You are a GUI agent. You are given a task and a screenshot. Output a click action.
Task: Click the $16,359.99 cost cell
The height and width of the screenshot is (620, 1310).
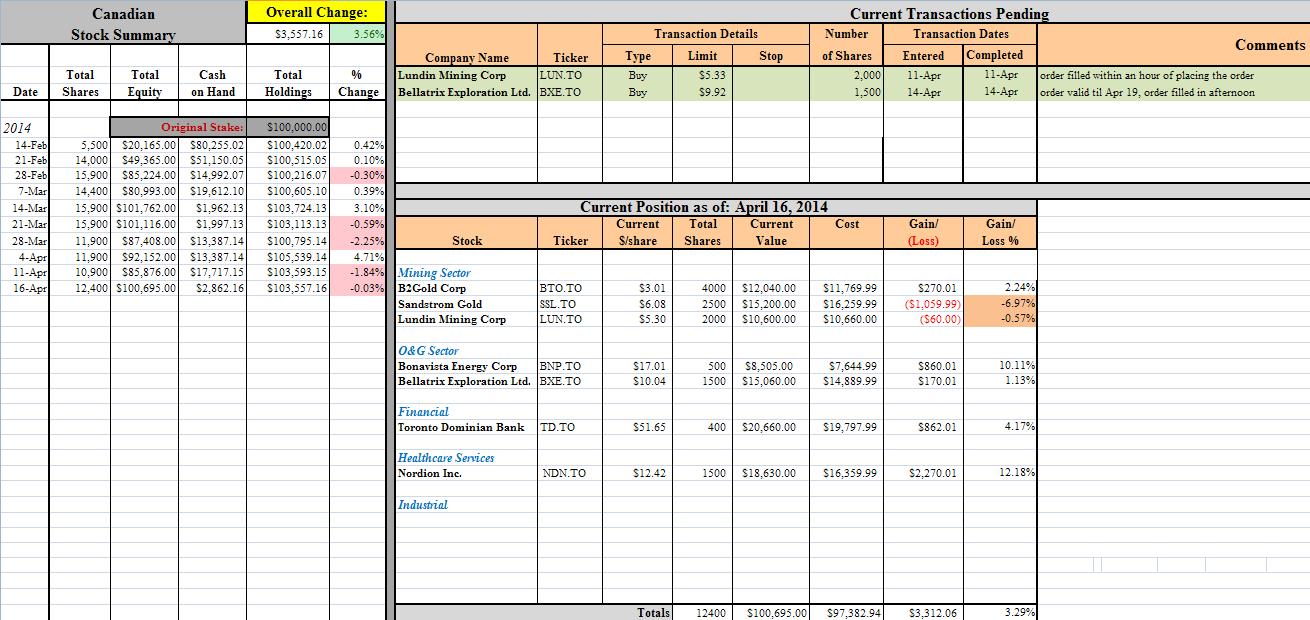847,473
